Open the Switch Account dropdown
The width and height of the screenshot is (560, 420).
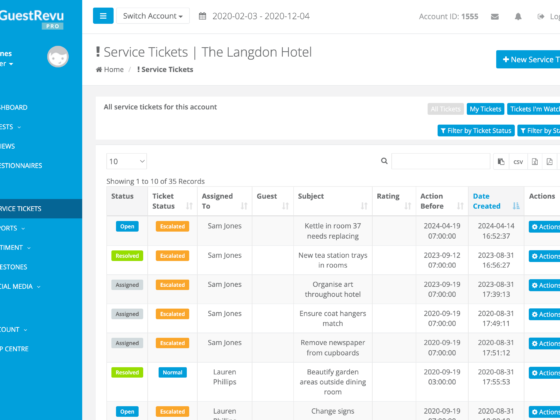coord(153,16)
